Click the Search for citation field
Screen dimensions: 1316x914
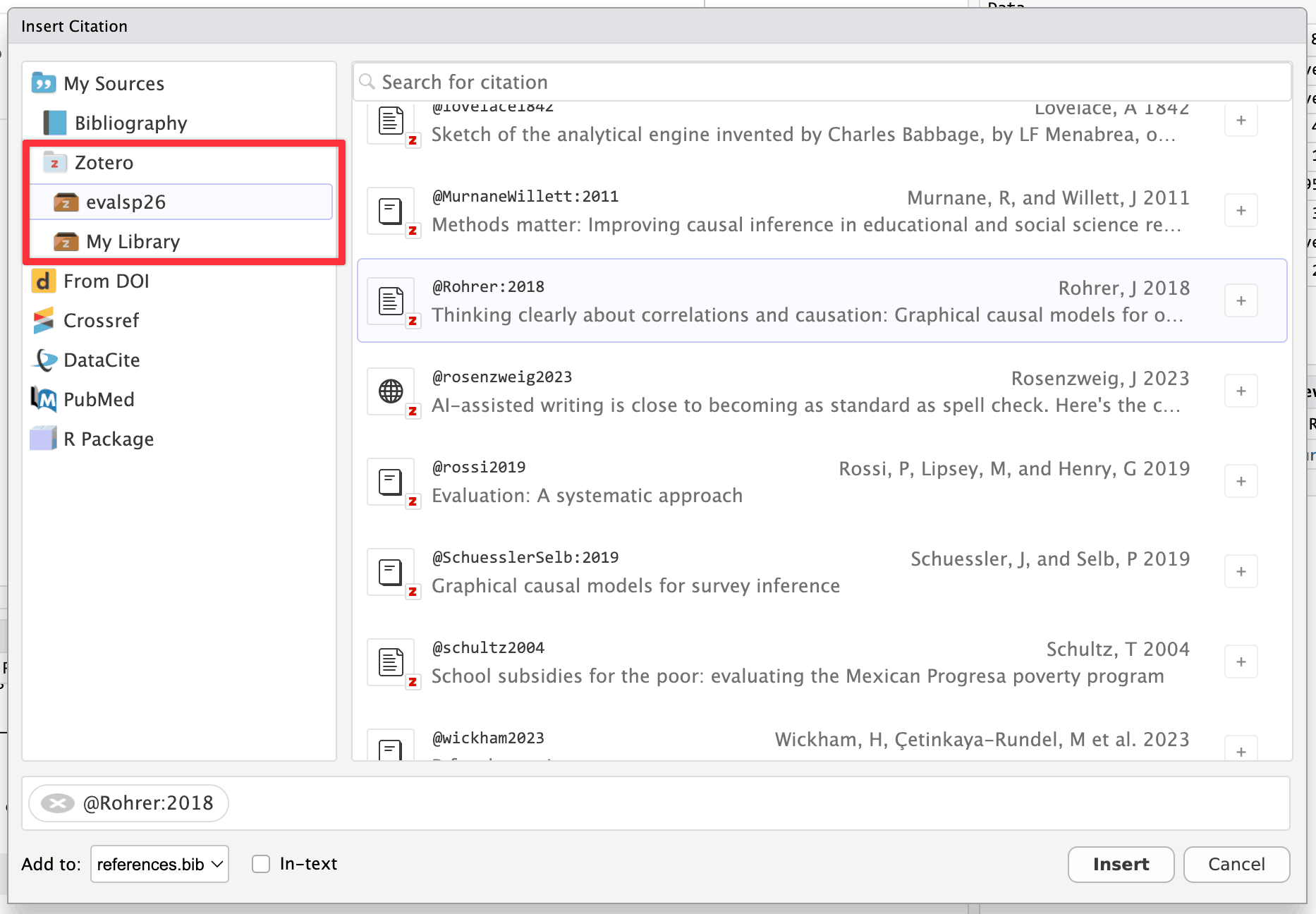pyautogui.click(x=822, y=83)
